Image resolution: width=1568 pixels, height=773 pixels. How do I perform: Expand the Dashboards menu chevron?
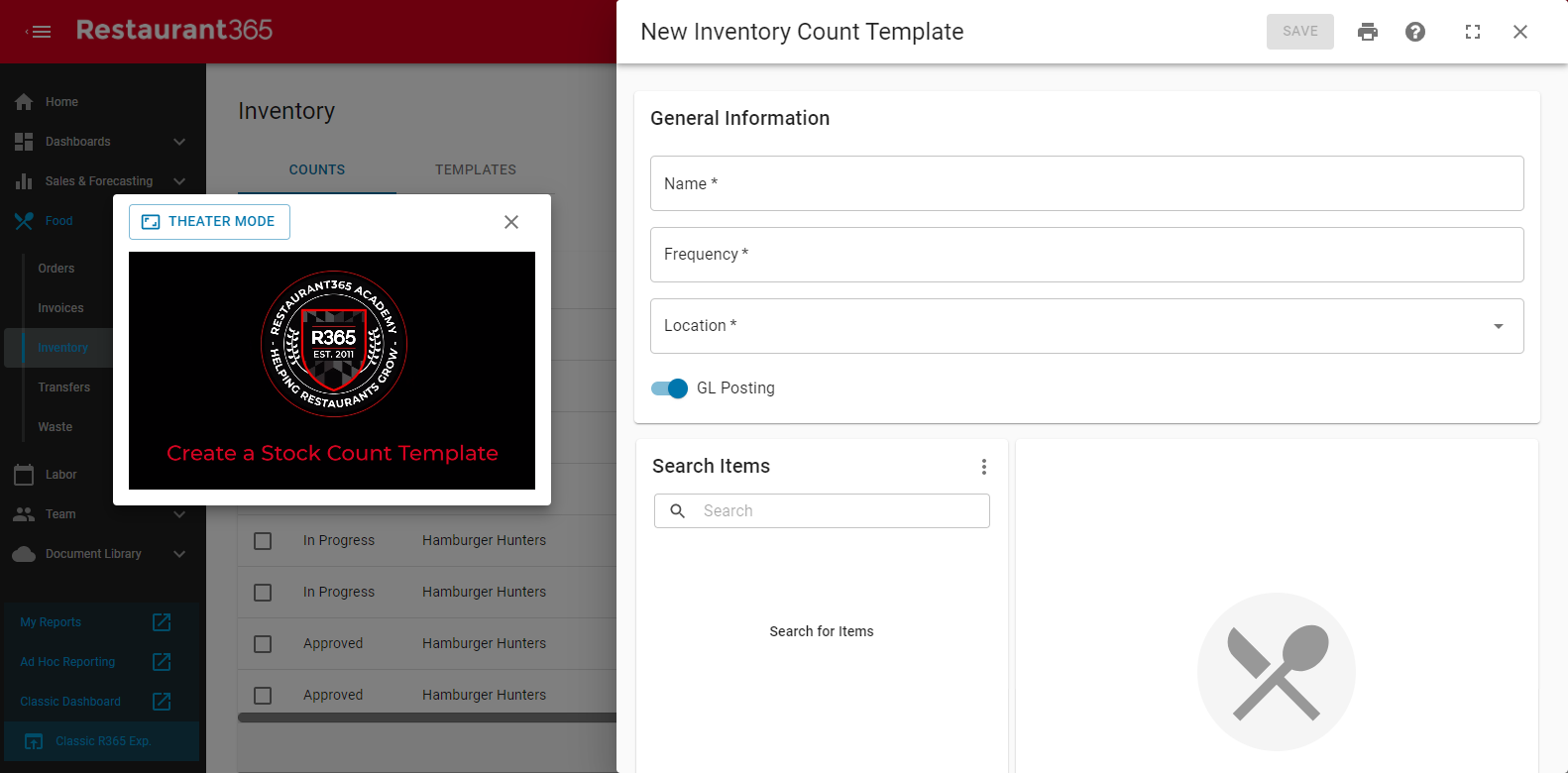point(179,142)
